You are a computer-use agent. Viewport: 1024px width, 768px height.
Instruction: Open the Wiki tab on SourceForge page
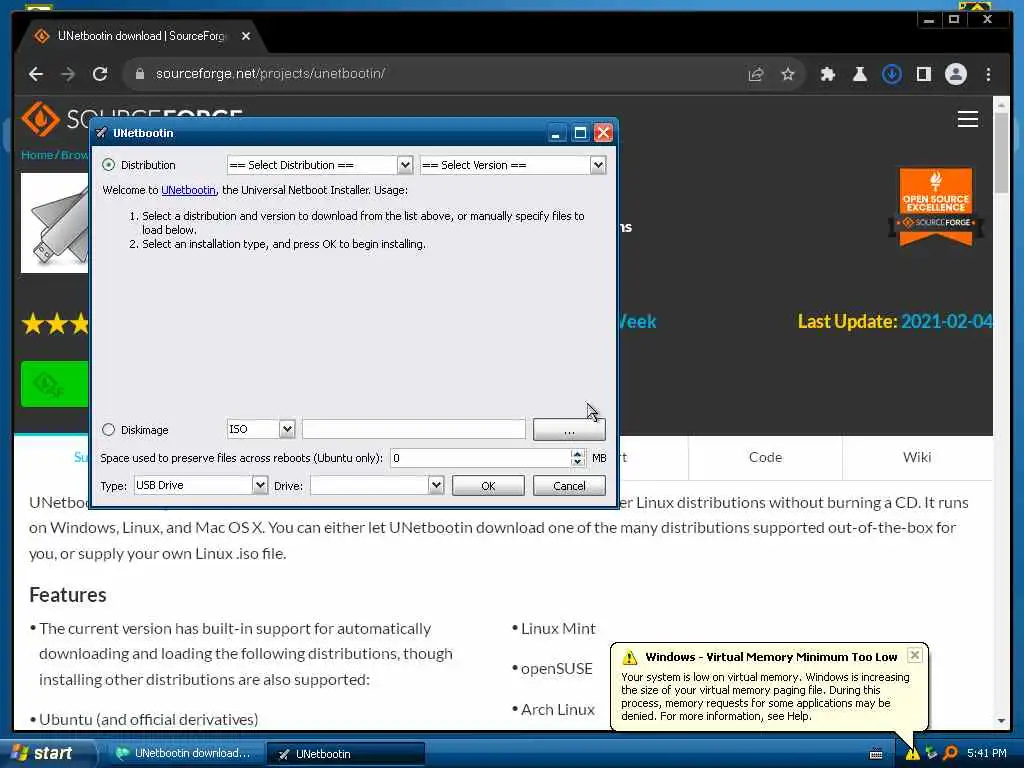917,457
